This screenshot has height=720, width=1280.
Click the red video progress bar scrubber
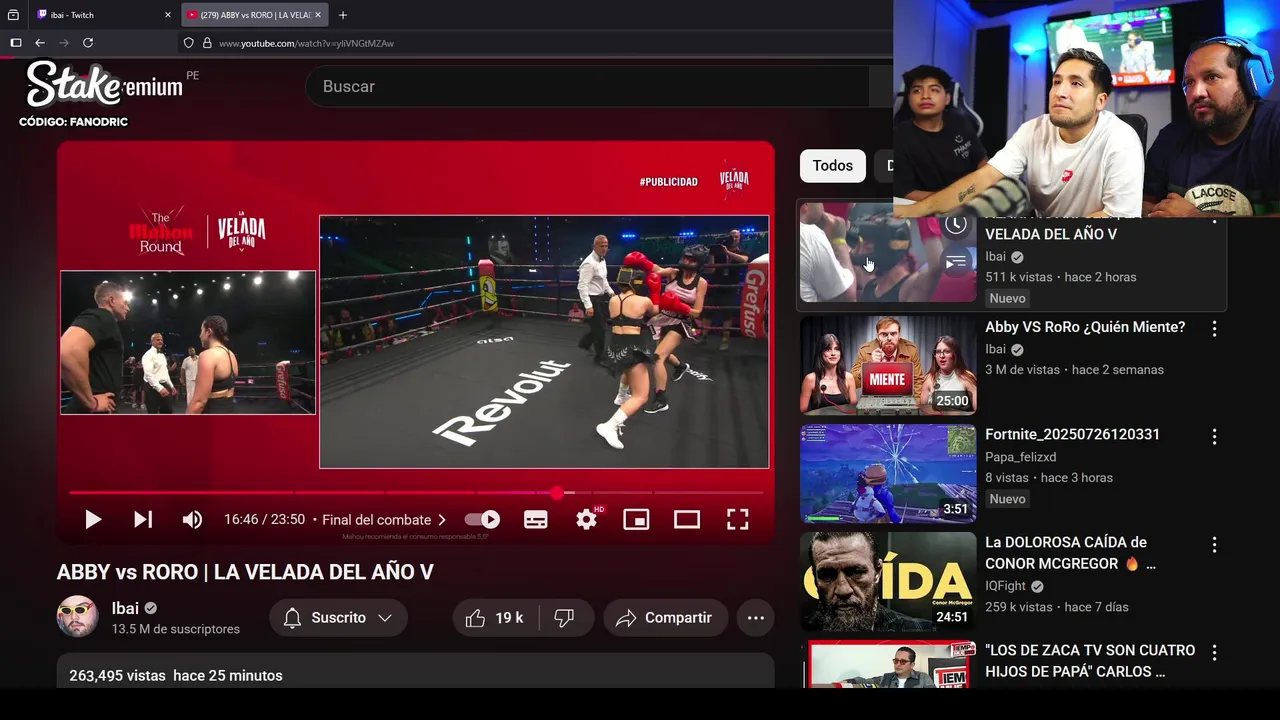point(557,492)
